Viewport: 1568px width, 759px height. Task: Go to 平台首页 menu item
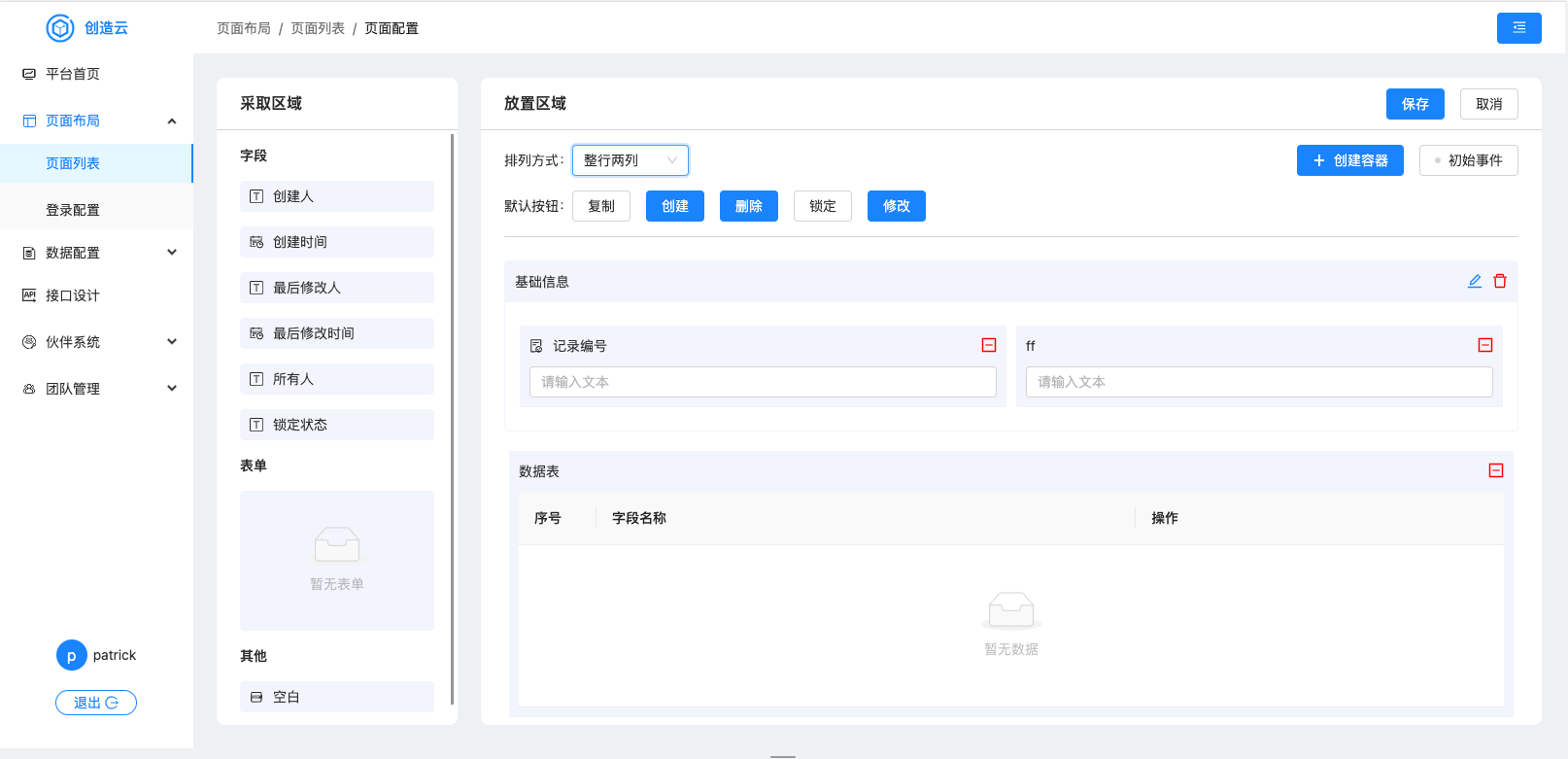click(96, 74)
